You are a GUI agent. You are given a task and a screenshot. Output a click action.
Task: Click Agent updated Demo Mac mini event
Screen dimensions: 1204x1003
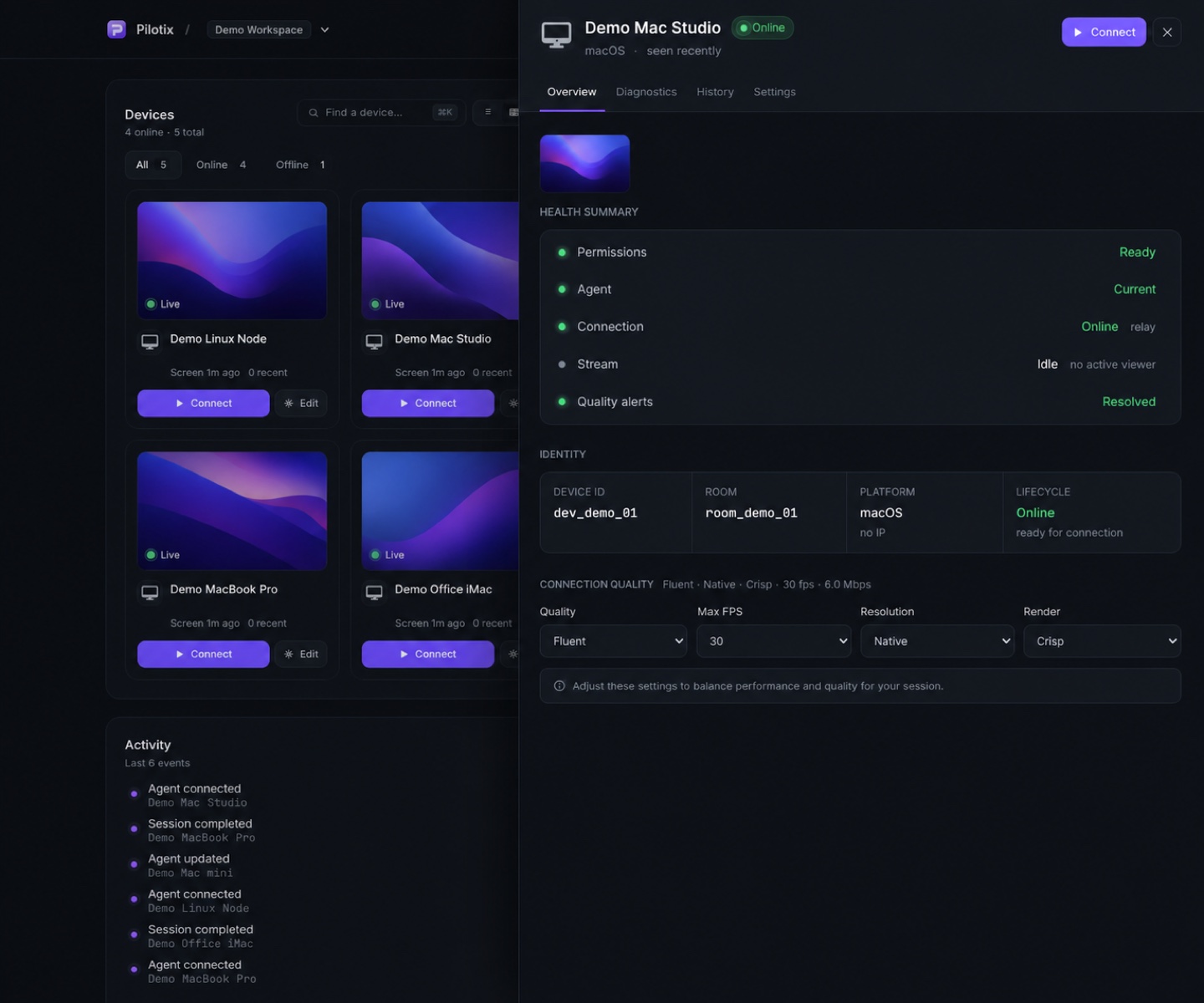coord(191,866)
